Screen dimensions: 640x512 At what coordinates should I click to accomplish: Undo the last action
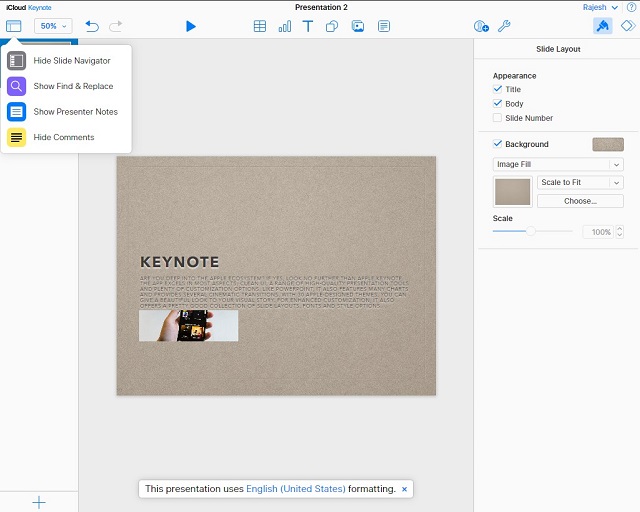[x=92, y=26]
